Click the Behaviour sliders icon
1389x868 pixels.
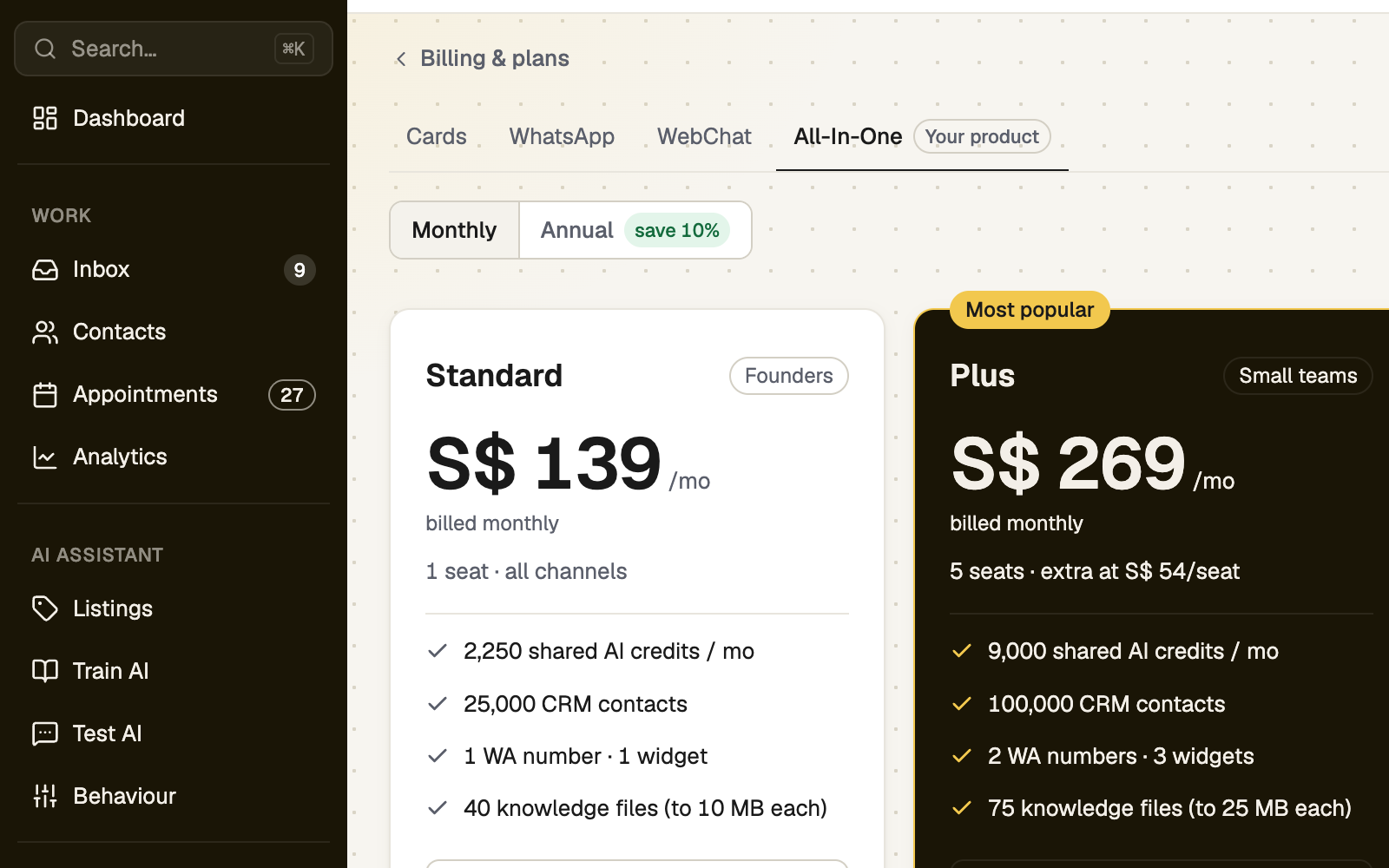[x=45, y=796]
